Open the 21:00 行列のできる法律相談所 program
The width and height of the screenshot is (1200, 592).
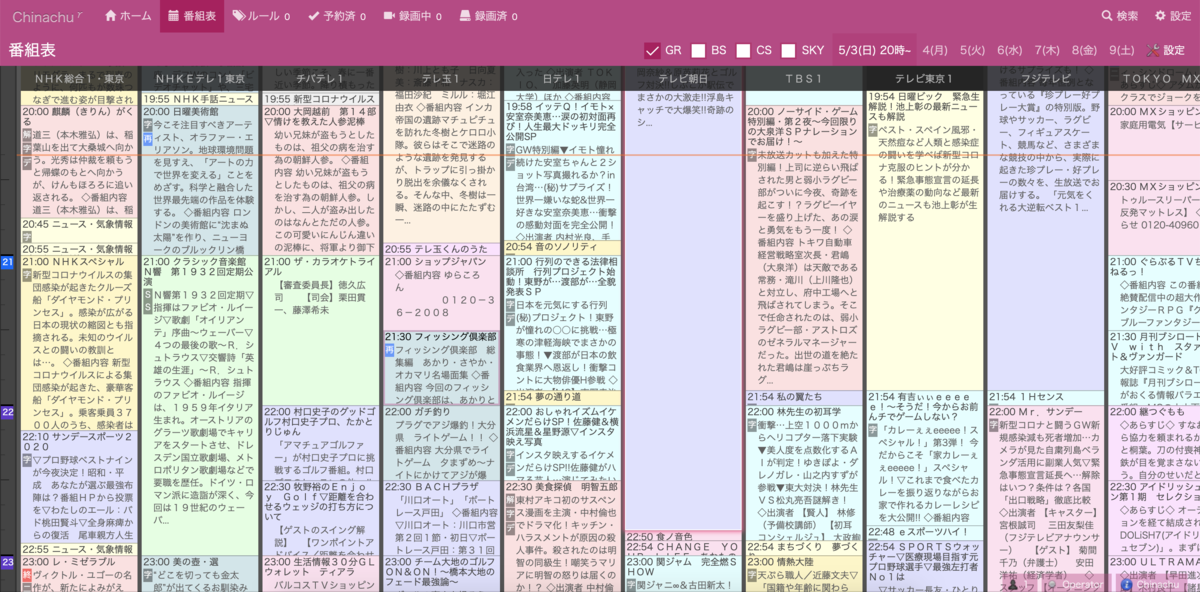click(563, 322)
